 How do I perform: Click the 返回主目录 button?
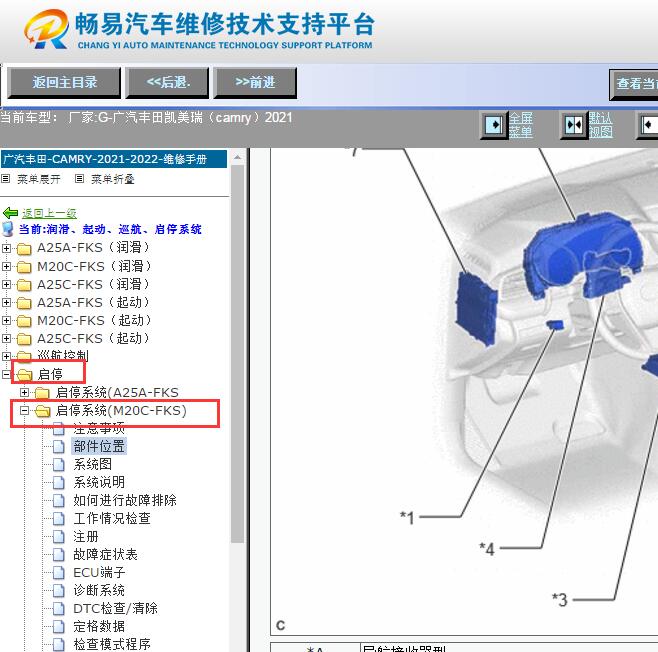[64, 83]
